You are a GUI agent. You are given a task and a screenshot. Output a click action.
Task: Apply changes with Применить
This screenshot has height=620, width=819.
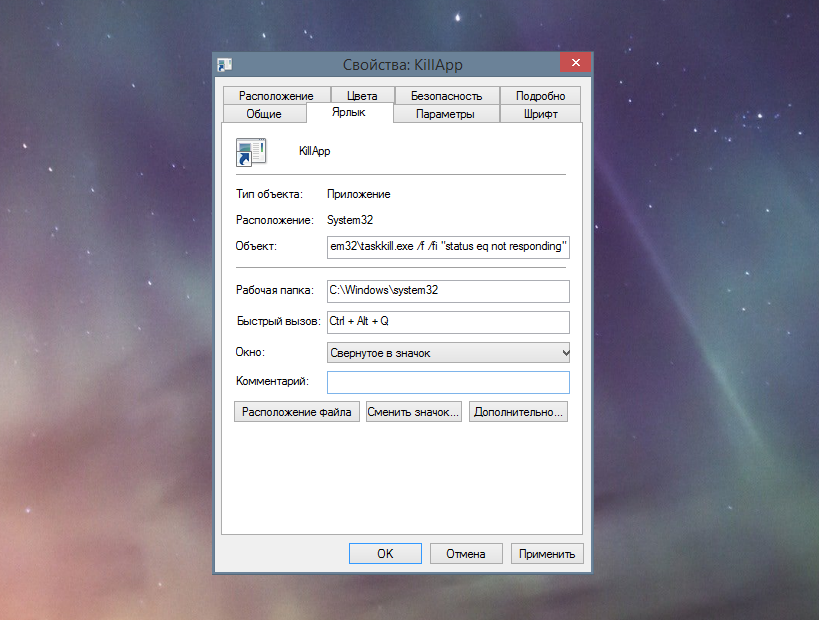(x=547, y=553)
